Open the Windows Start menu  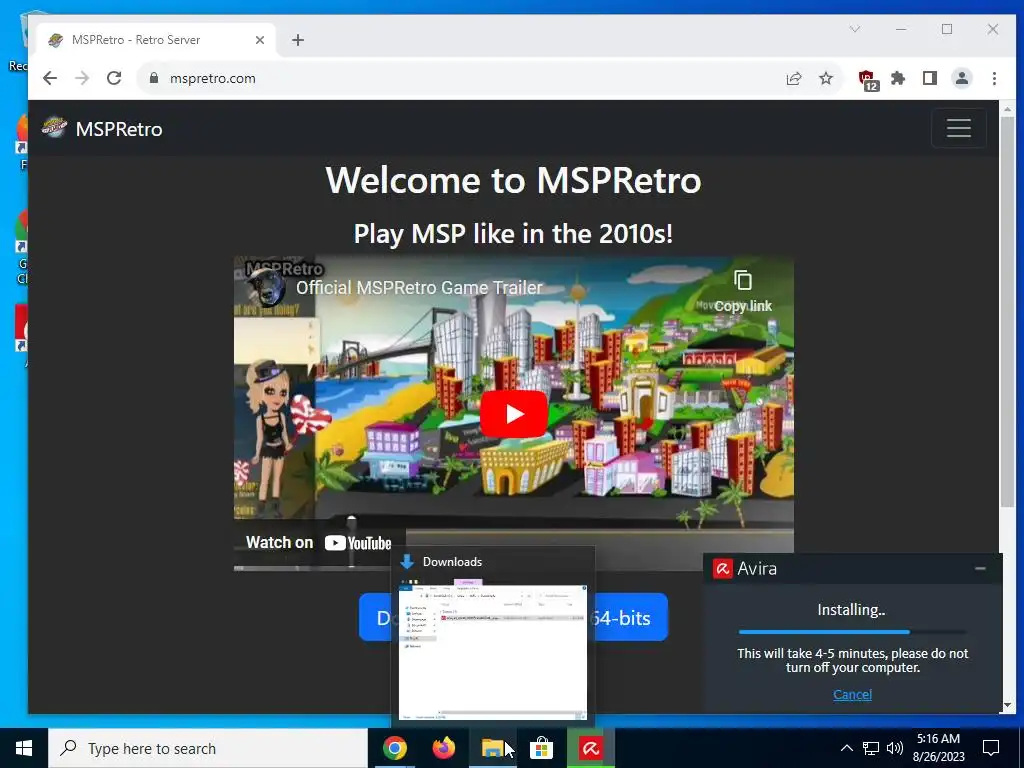[24, 748]
